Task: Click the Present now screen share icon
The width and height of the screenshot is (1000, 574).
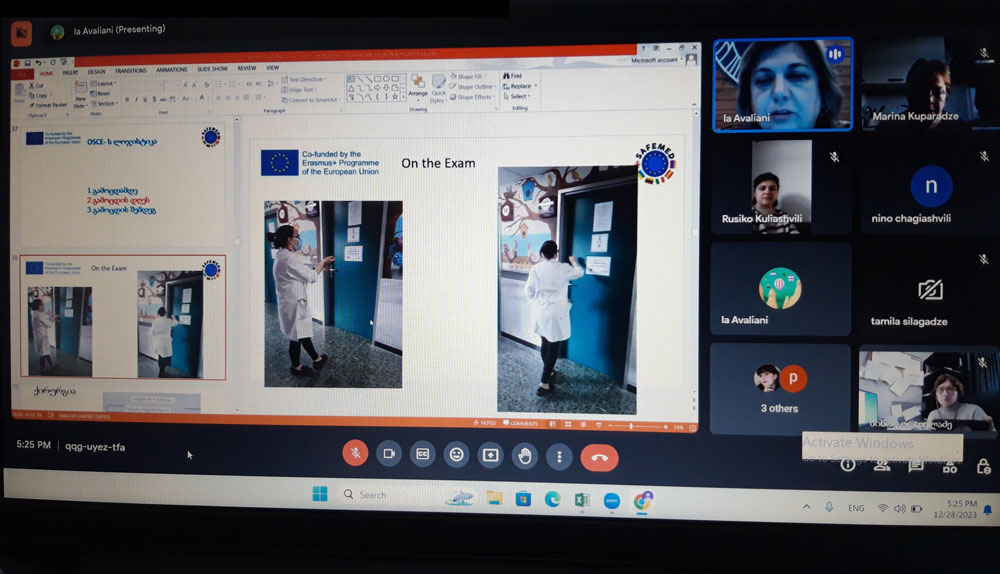Action: click(x=491, y=455)
